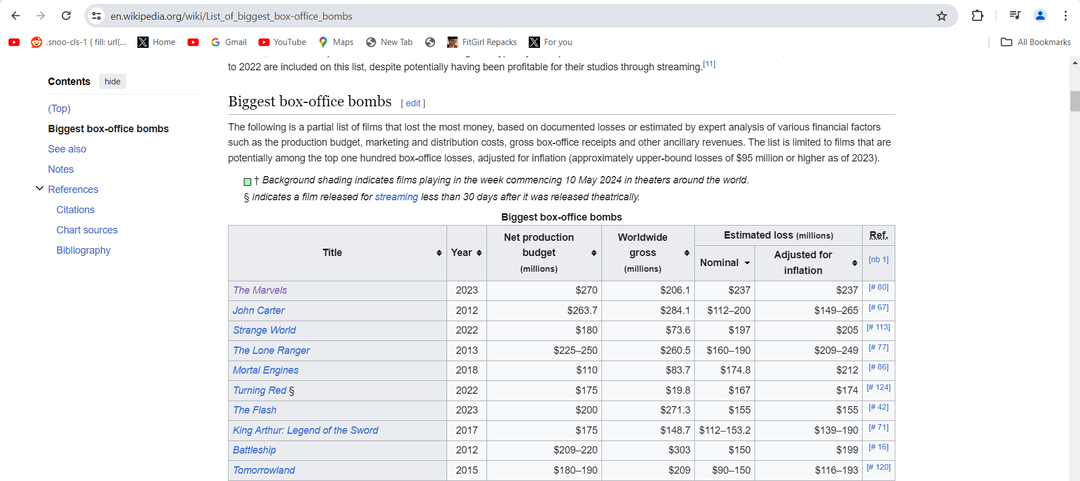Open References in contents
Viewport: 1080px width, 481px height.
(73, 190)
